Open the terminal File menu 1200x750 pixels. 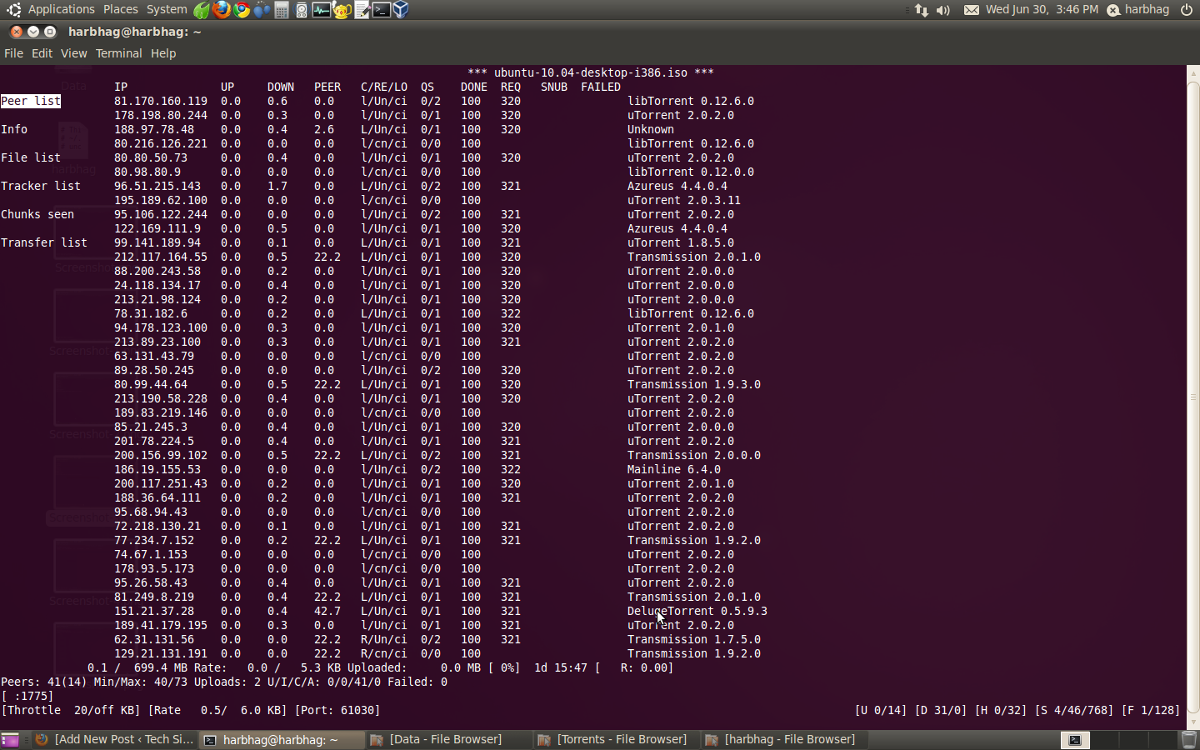coord(13,53)
